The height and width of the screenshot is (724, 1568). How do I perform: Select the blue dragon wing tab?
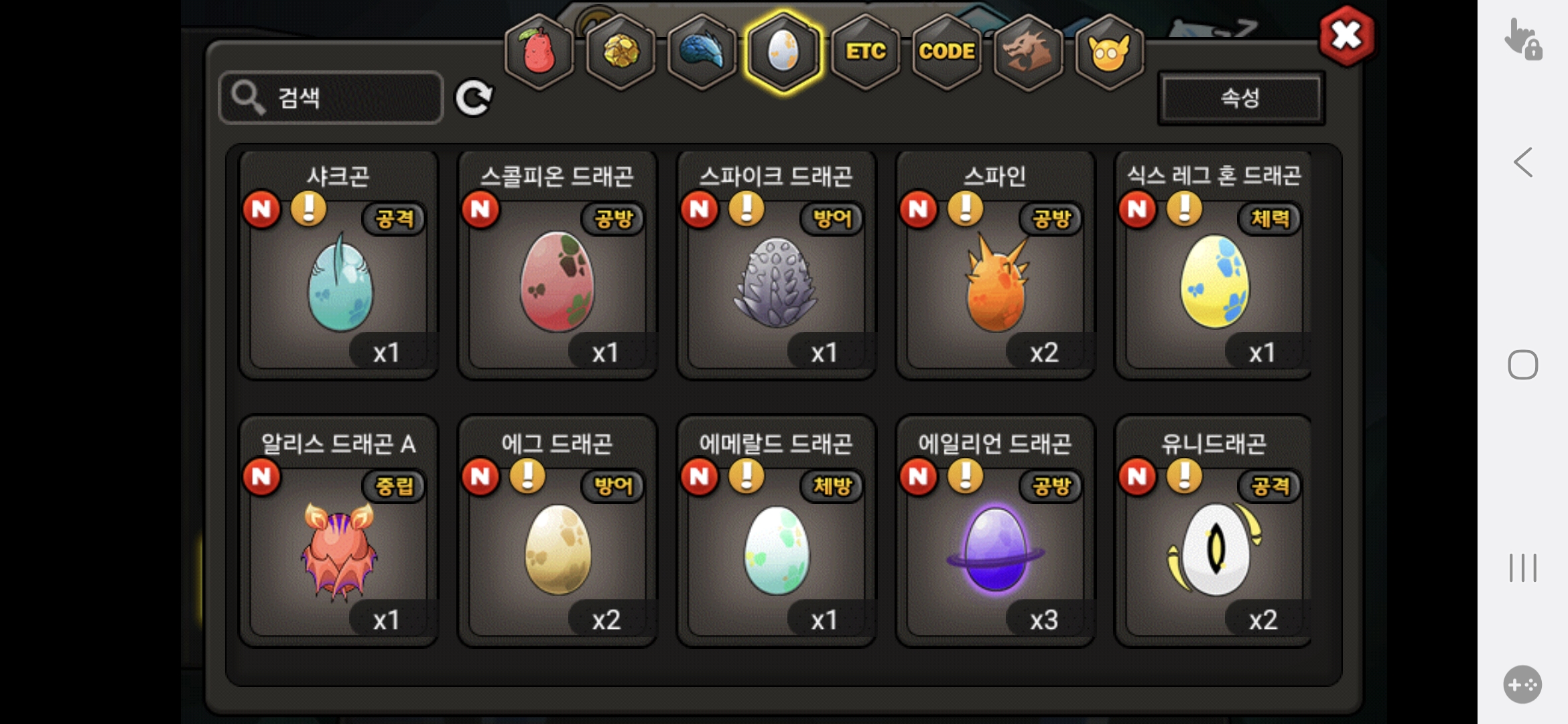(702, 52)
